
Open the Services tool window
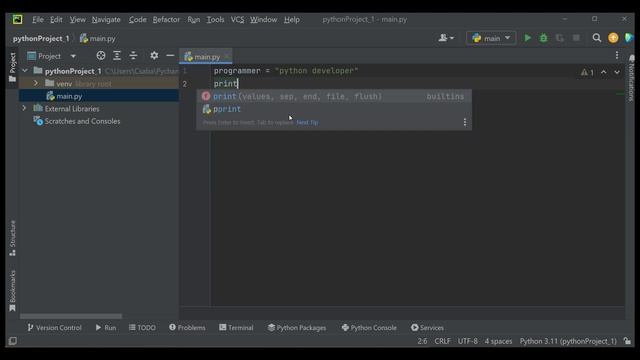click(427, 327)
